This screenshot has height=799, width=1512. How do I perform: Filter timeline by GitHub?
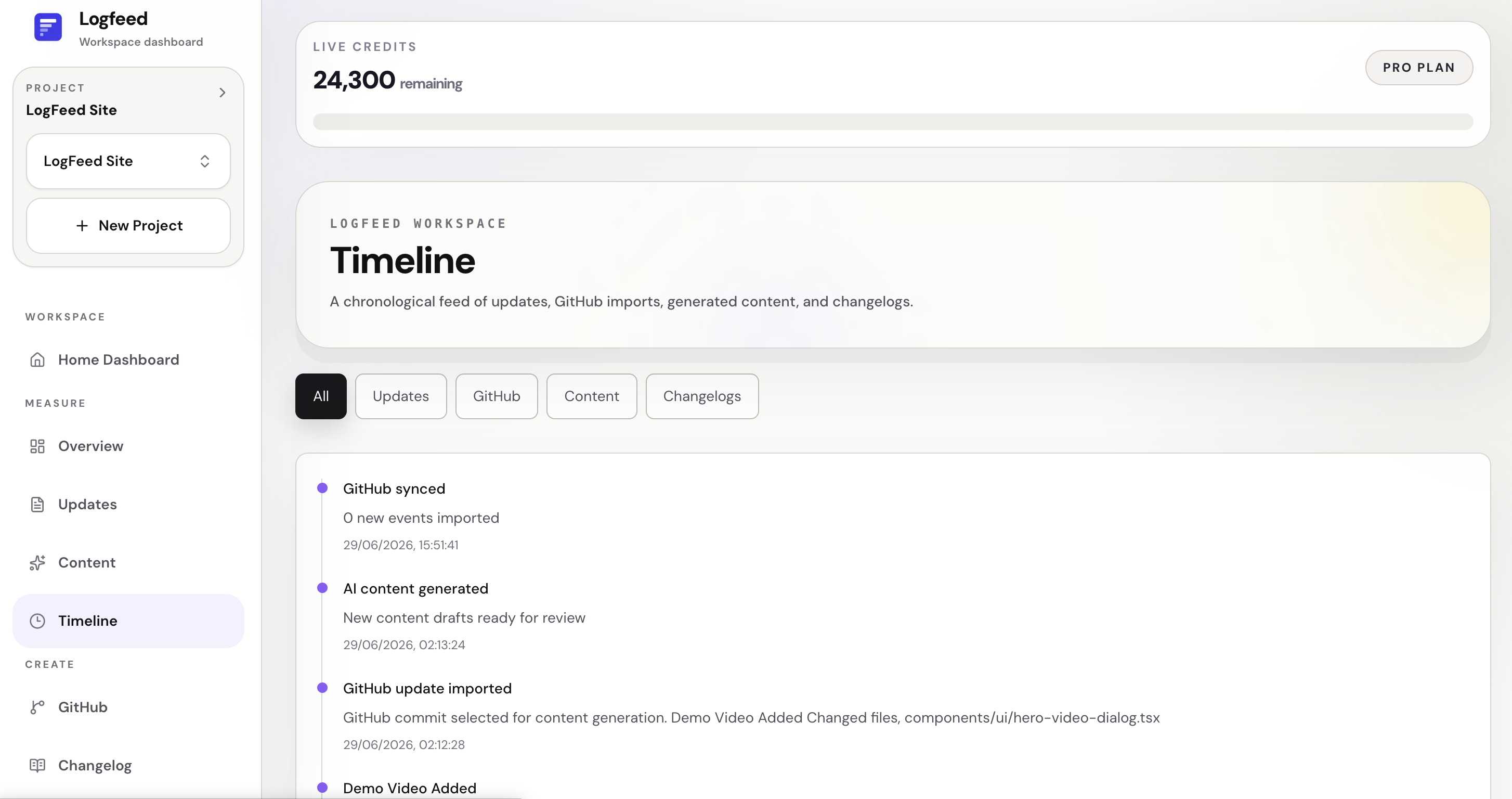point(497,396)
